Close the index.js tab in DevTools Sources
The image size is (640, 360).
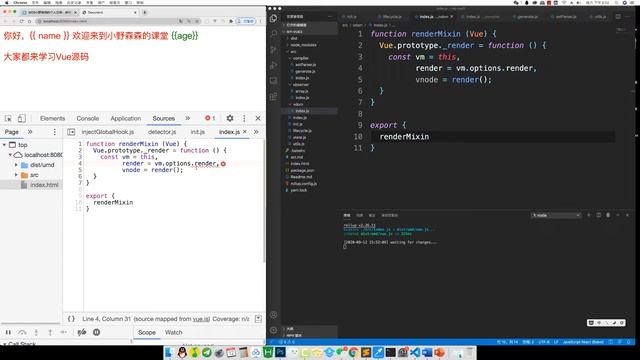point(244,131)
